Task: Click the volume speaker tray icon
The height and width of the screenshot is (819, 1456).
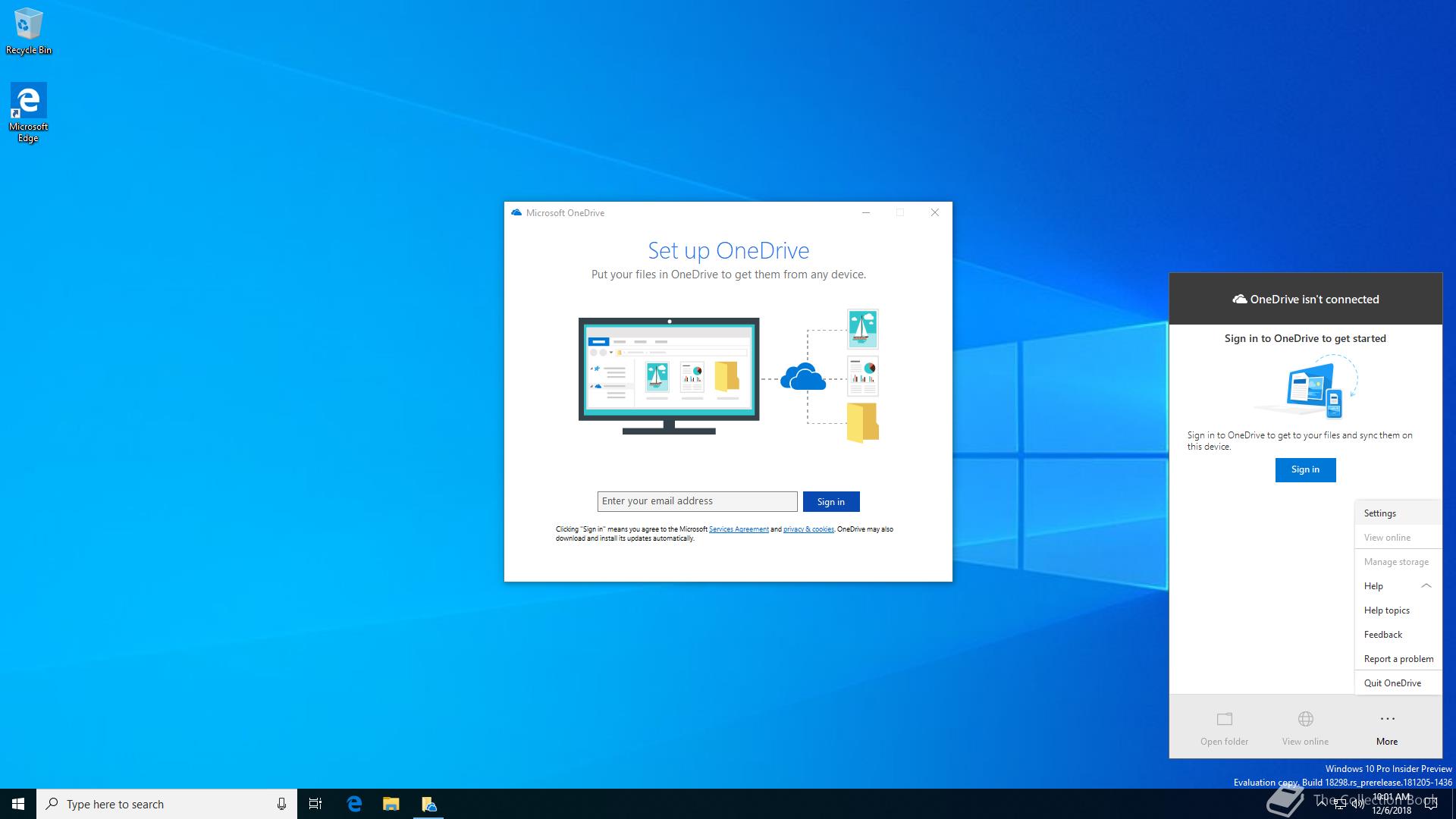Action: pos(1357,804)
